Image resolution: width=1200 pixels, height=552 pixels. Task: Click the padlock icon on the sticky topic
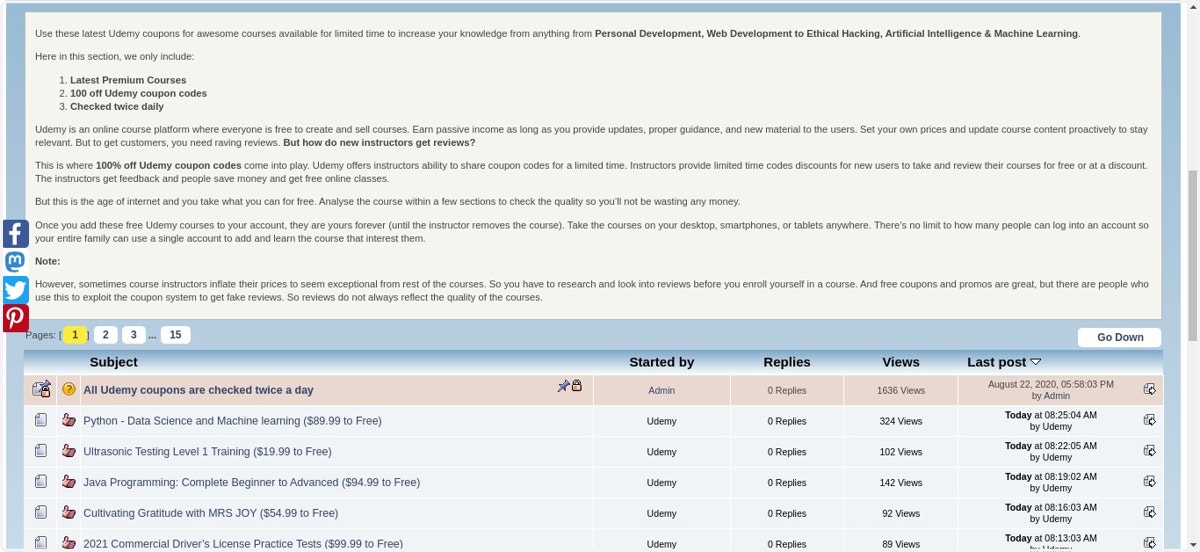576,385
